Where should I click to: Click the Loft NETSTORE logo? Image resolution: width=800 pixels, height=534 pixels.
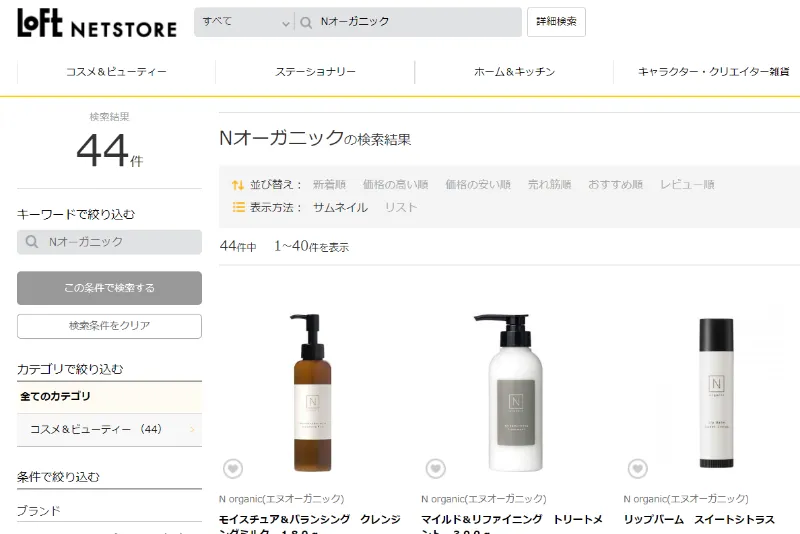(97, 23)
